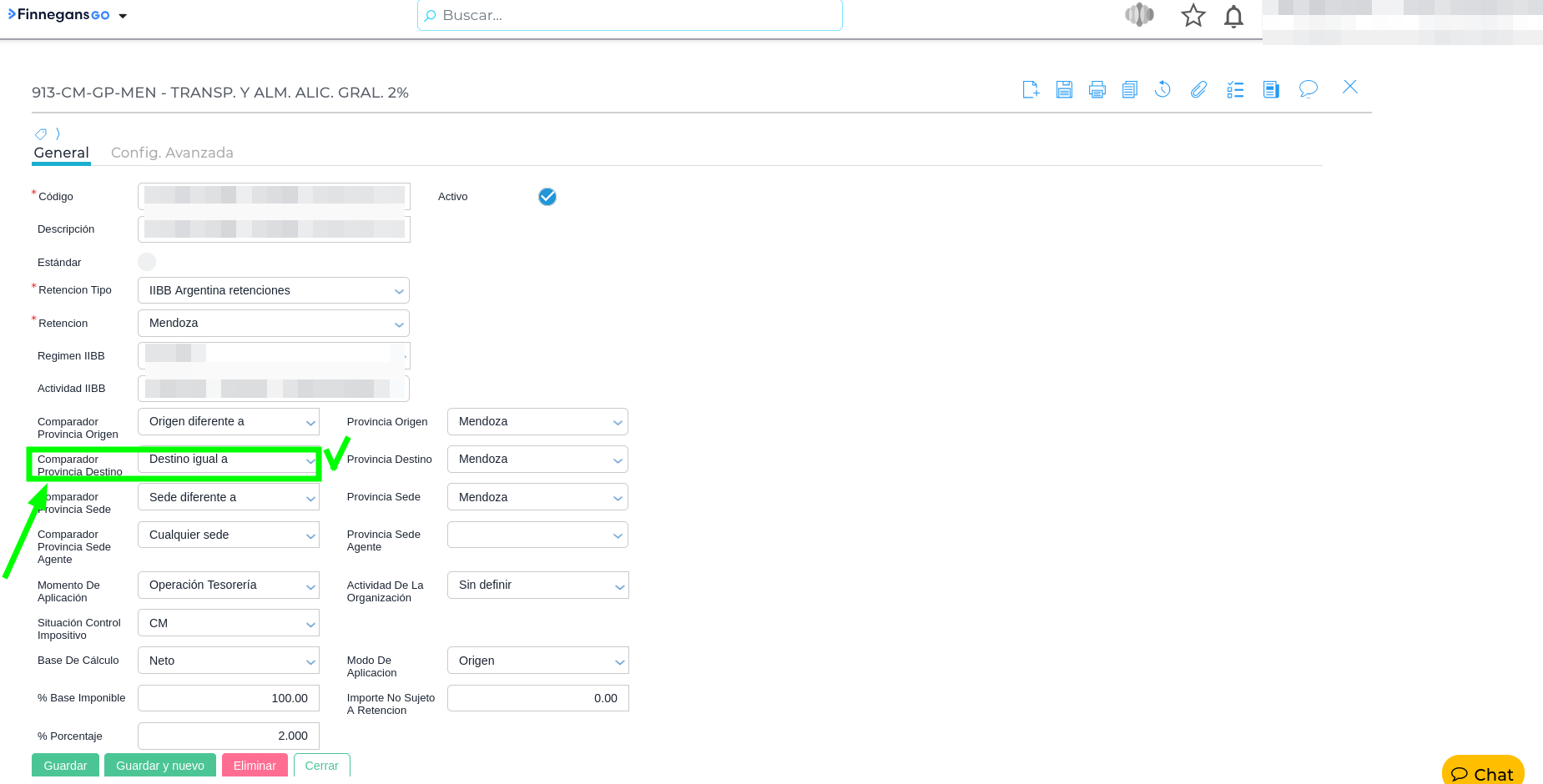Click into the Buscar search field
The image size is (1543, 784).
coord(629,15)
